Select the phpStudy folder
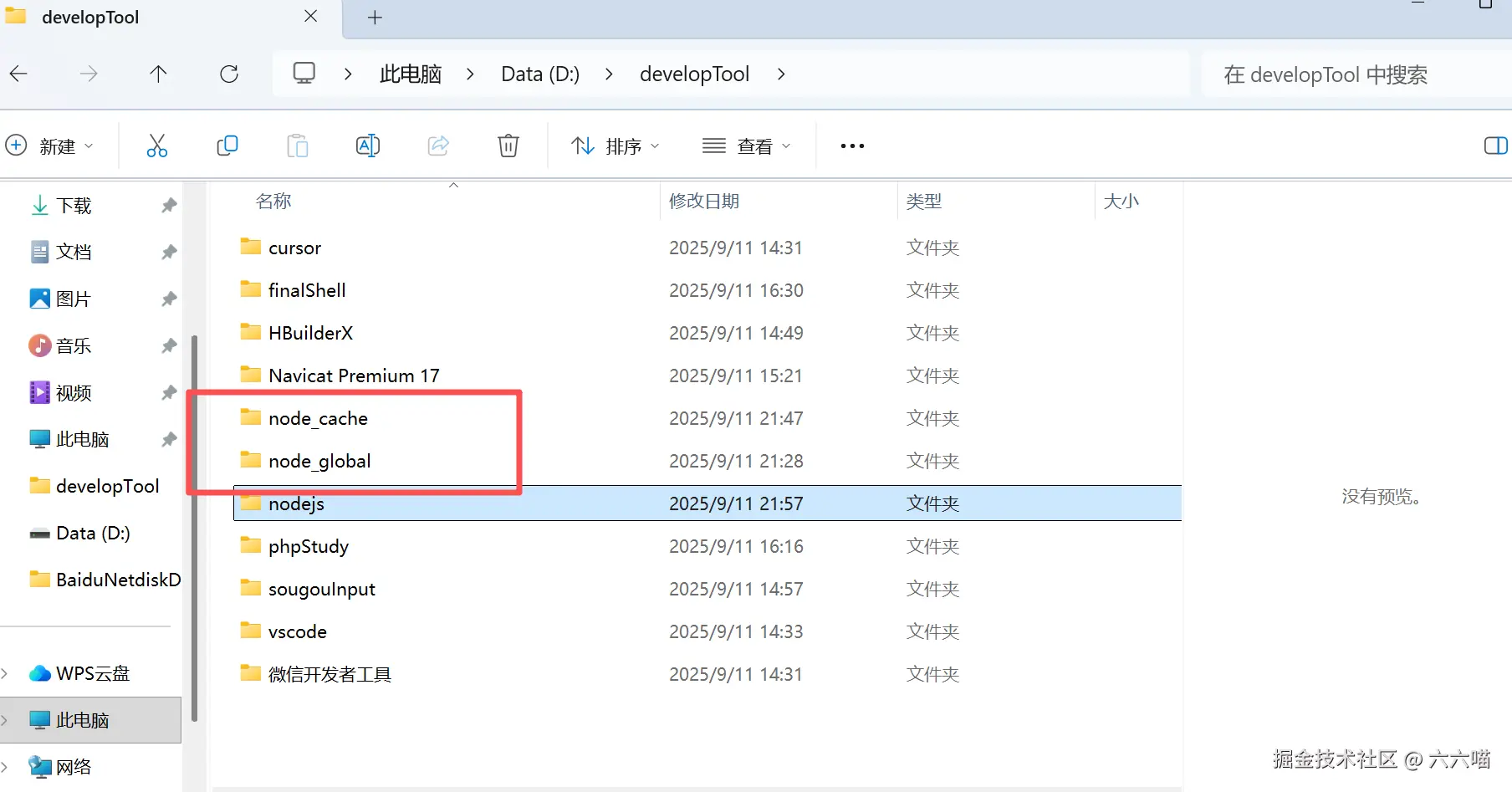The height and width of the screenshot is (792, 1512). (308, 546)
